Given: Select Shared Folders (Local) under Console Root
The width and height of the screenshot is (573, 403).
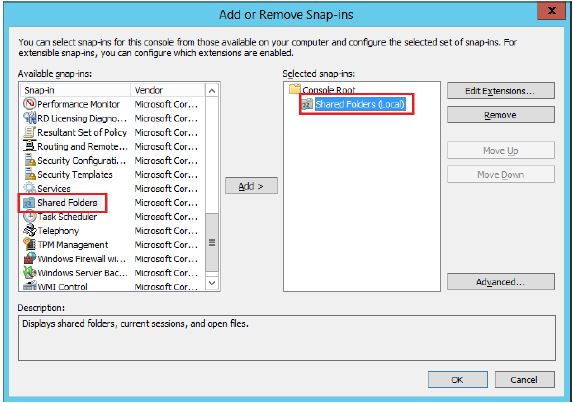Looking at the screenshot, I should coord(360,104).
